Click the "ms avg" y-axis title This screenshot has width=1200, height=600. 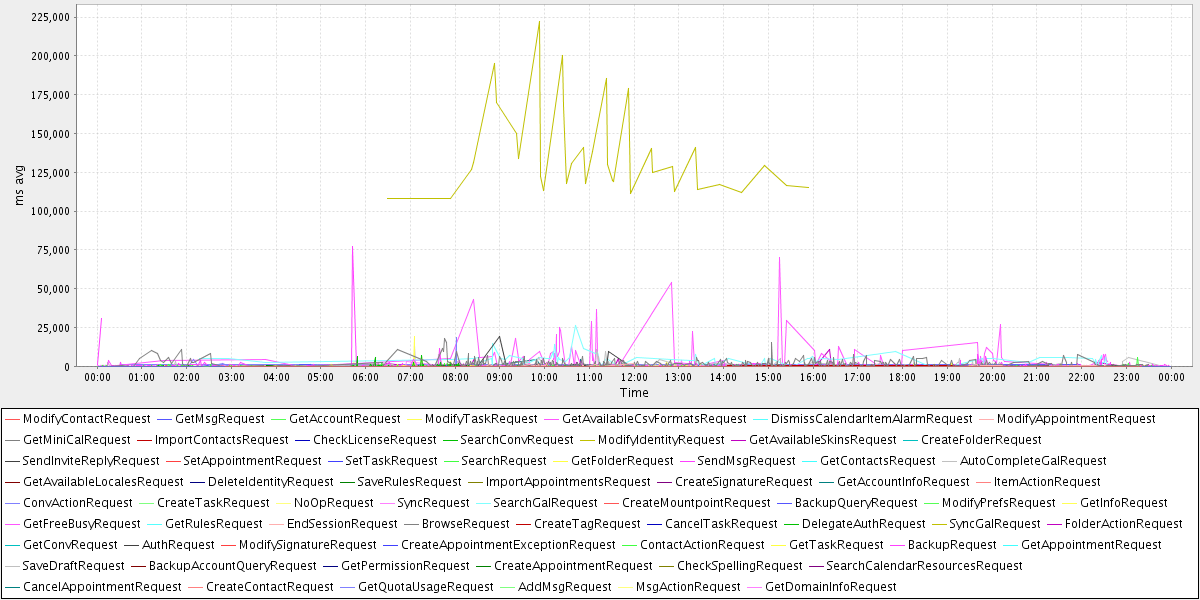click(x=21, y=188)
